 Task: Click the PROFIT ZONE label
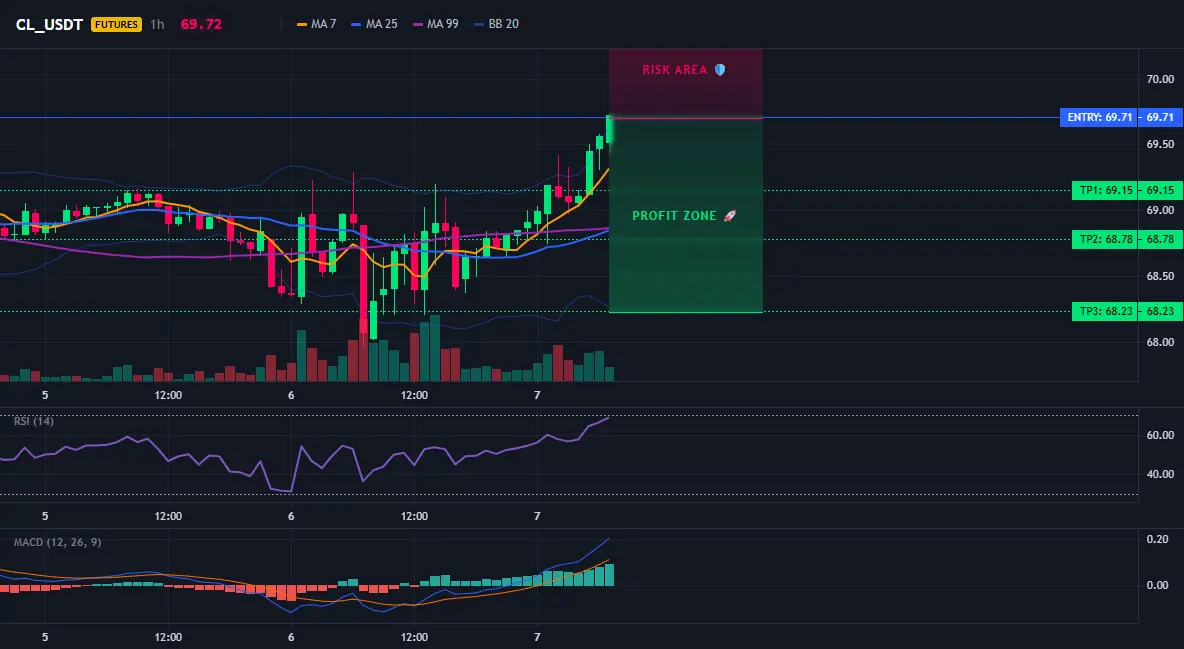(x=674, y=215)
